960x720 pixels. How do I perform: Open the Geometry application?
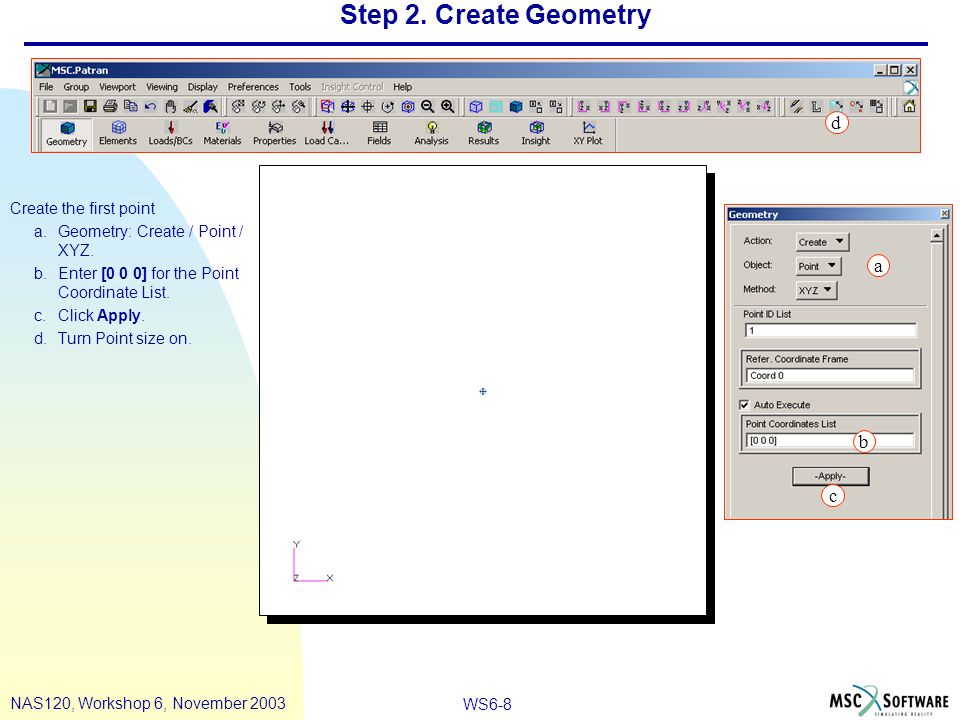(67, 133)
